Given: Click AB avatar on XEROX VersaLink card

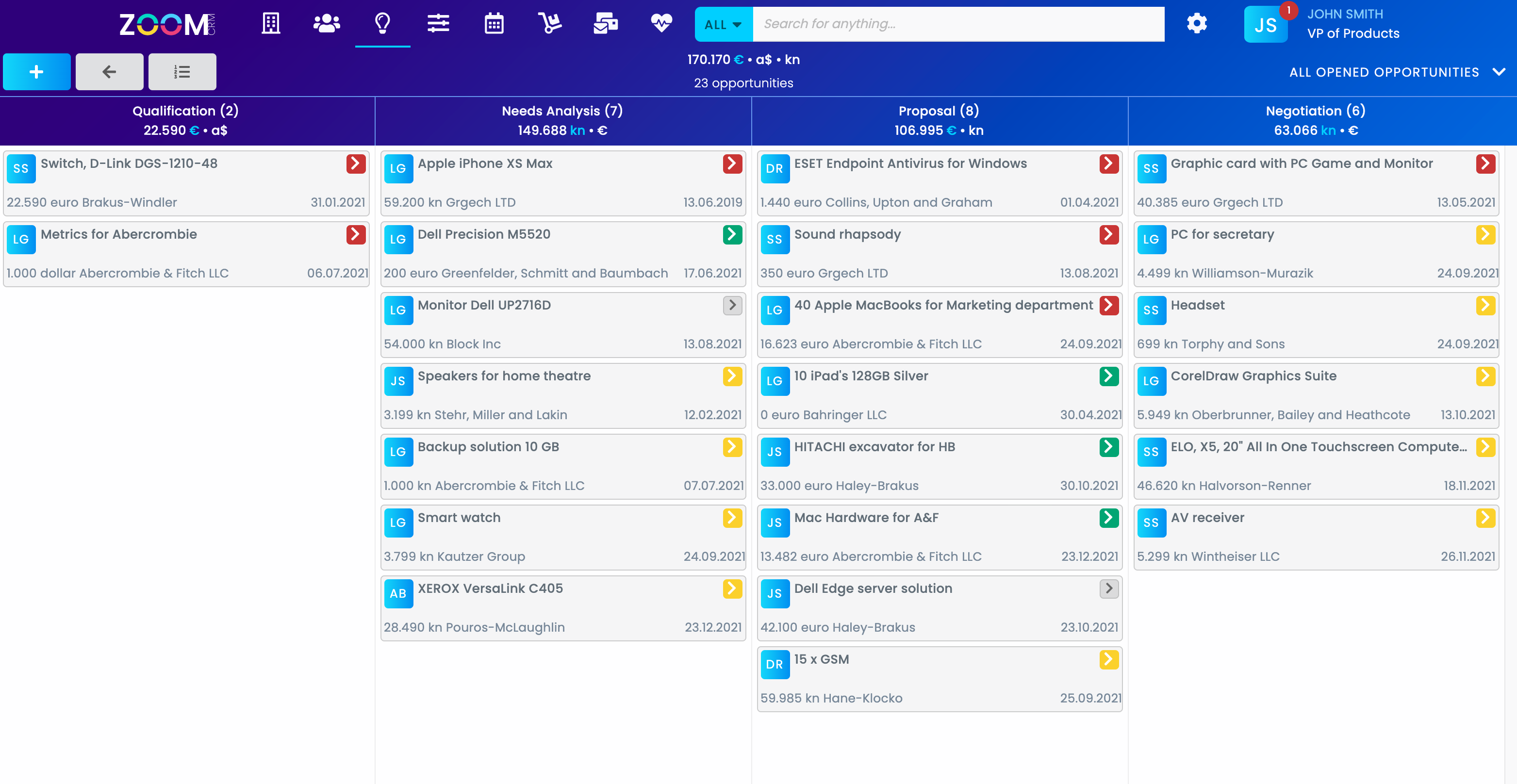Looking at the screenshot, I should (398, 593).
